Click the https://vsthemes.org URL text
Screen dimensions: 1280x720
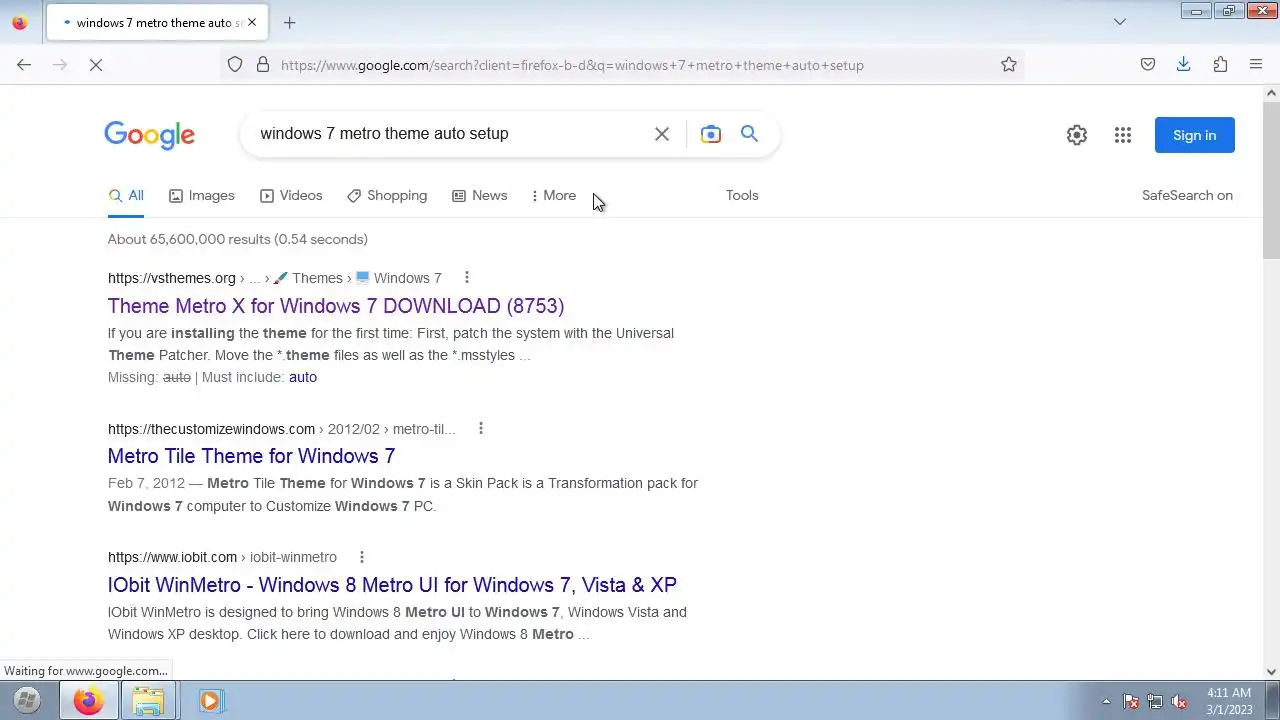(x=172, y=278)
